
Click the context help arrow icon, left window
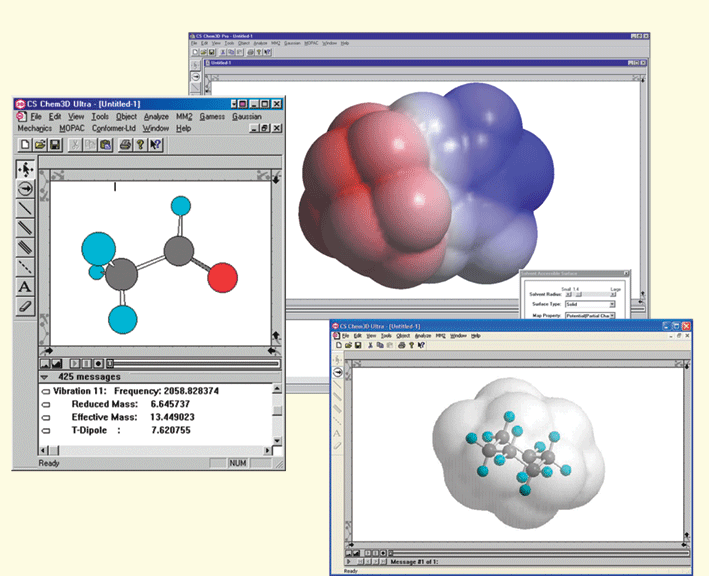(155, 145)
